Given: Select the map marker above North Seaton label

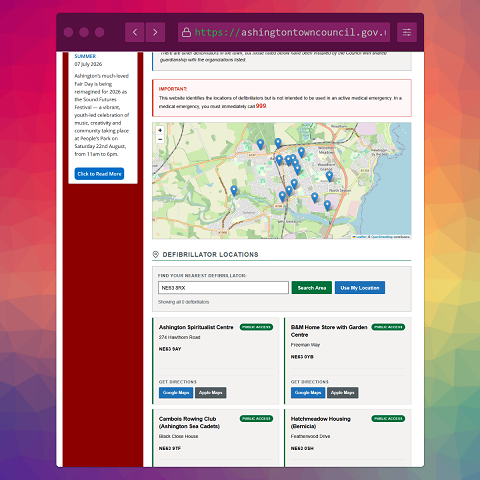Looking at the screenshot, I should click(x=329, y=176).
